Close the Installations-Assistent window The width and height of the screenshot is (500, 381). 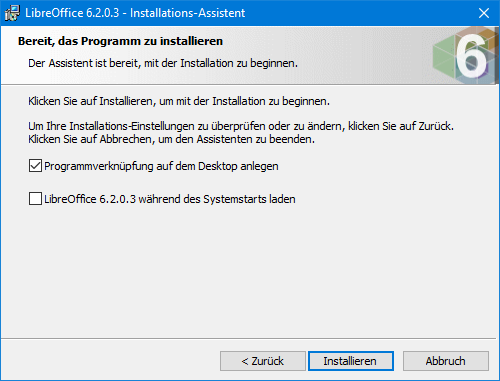tap(484, 13)
